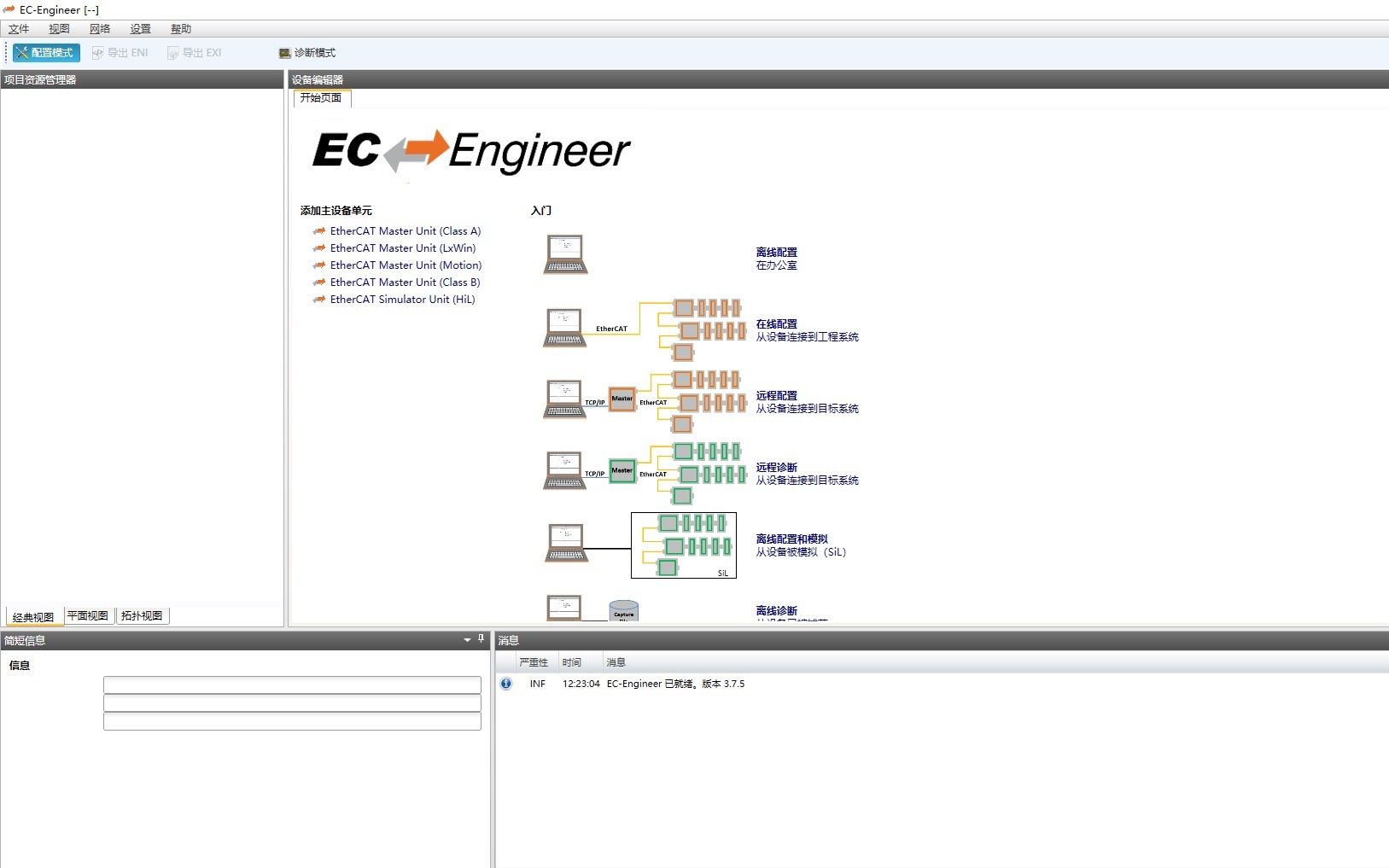Select the 开始页面 tab
This screenshot has height=868, width=1389.
tap(322, 98)
